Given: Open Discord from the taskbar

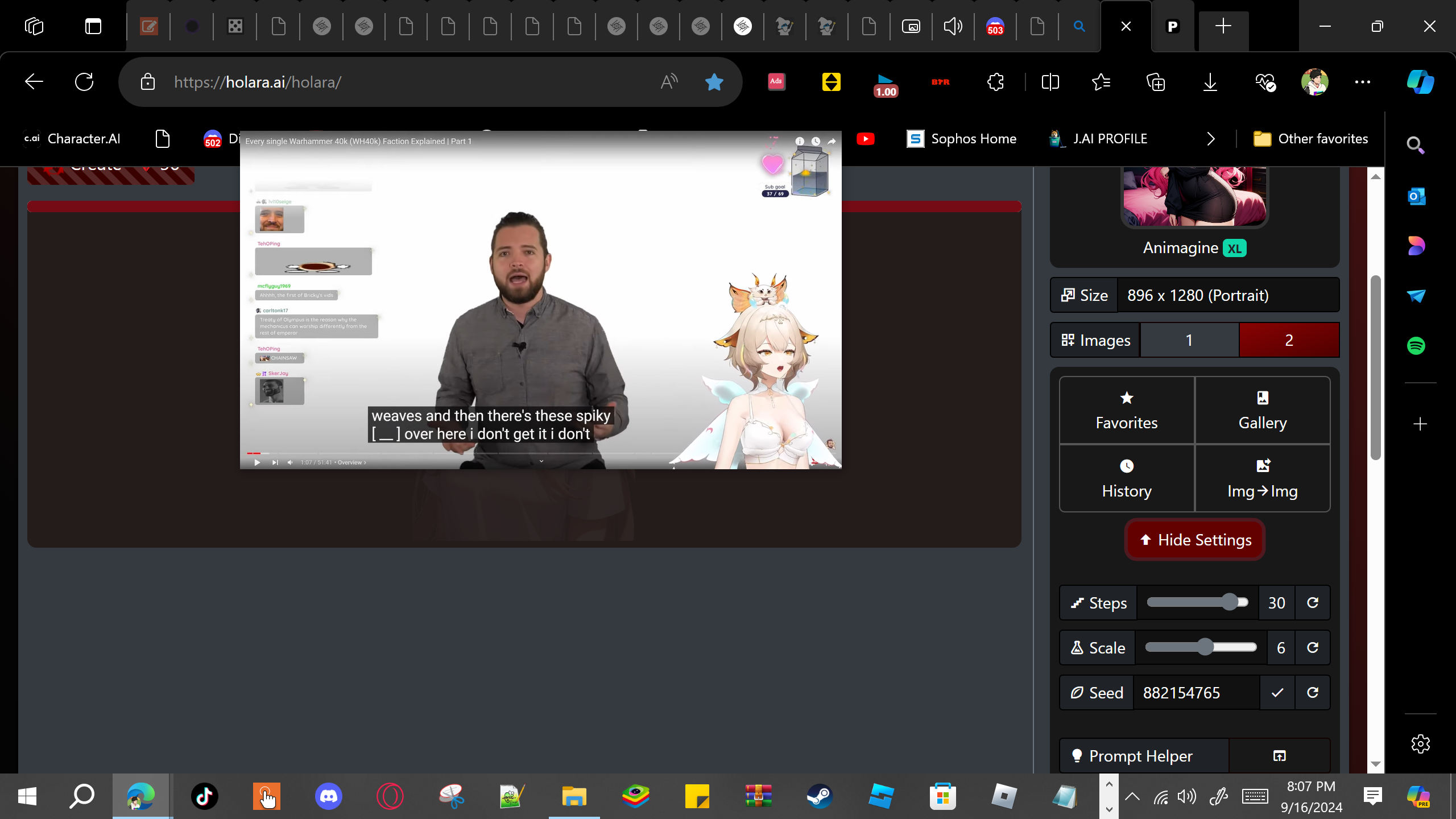Looking at the screenshot, I should point(329,796).
